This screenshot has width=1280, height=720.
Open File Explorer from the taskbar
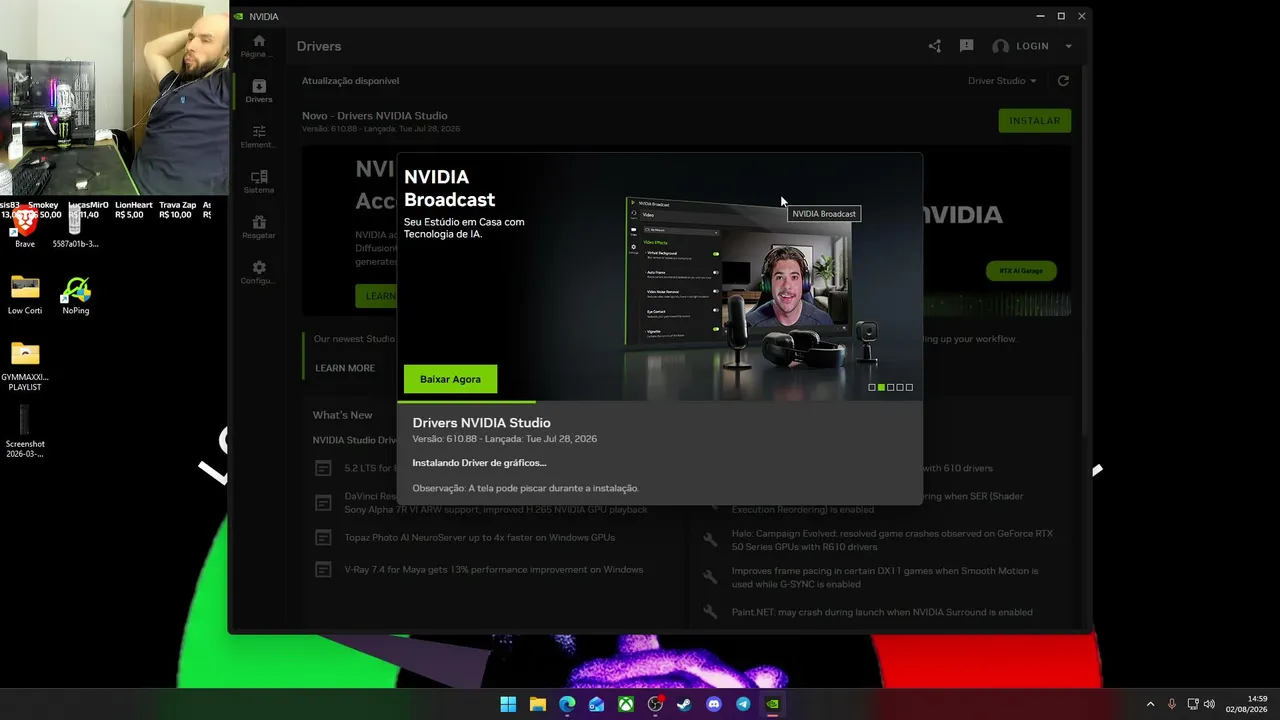click(538, 704)
